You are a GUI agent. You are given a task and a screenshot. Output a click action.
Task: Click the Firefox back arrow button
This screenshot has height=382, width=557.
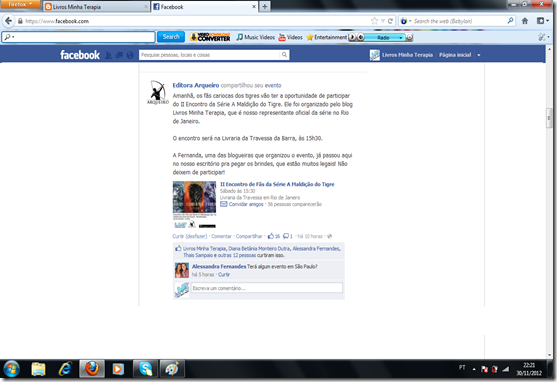9,21
